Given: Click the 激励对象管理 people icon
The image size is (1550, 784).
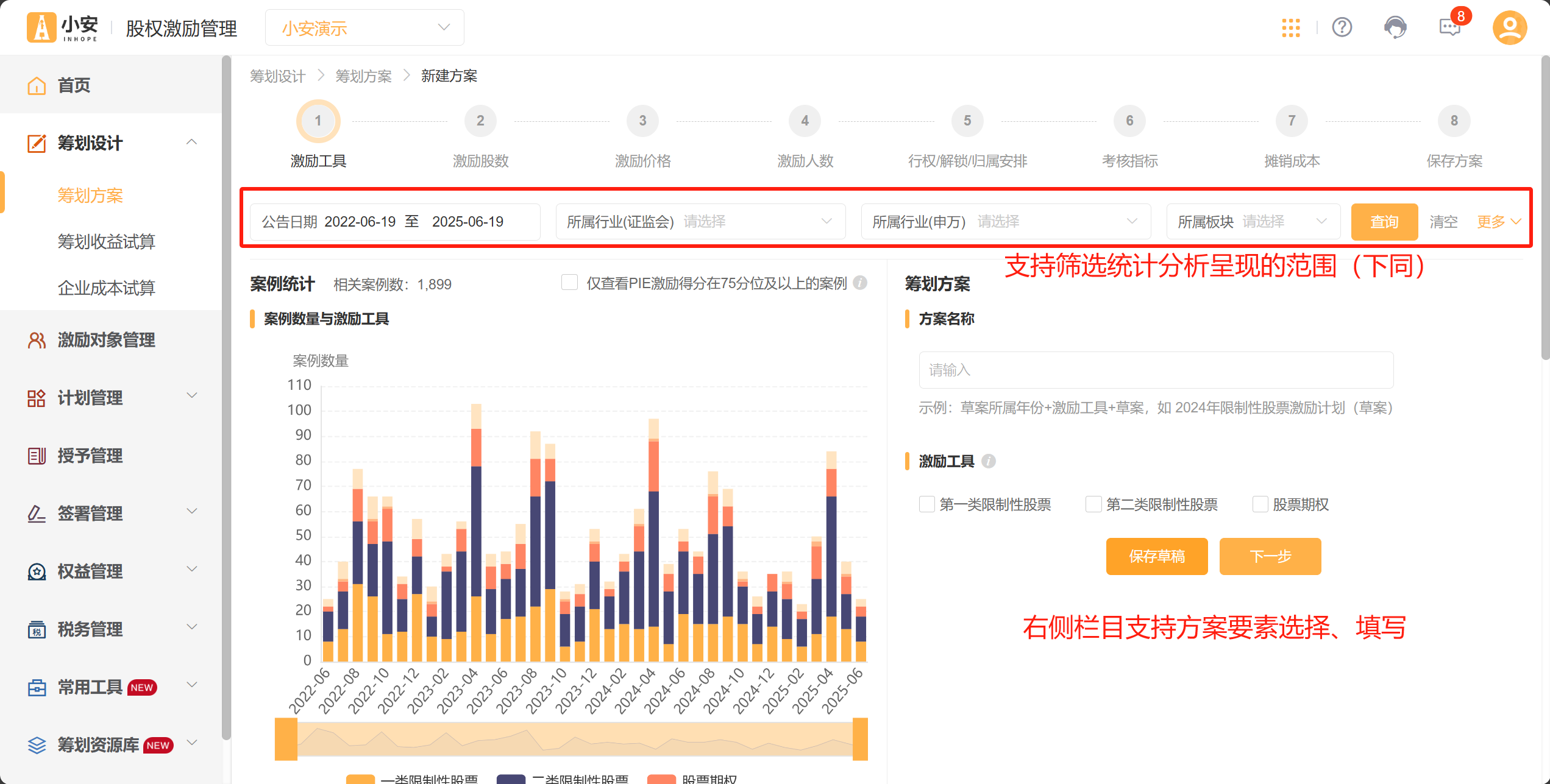Looking at the screenshot, I should pos(37,340).
